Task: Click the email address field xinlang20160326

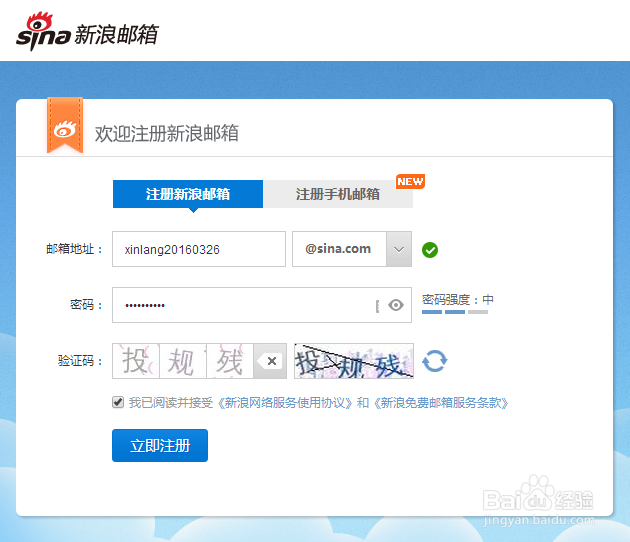Action: (199, 249)
